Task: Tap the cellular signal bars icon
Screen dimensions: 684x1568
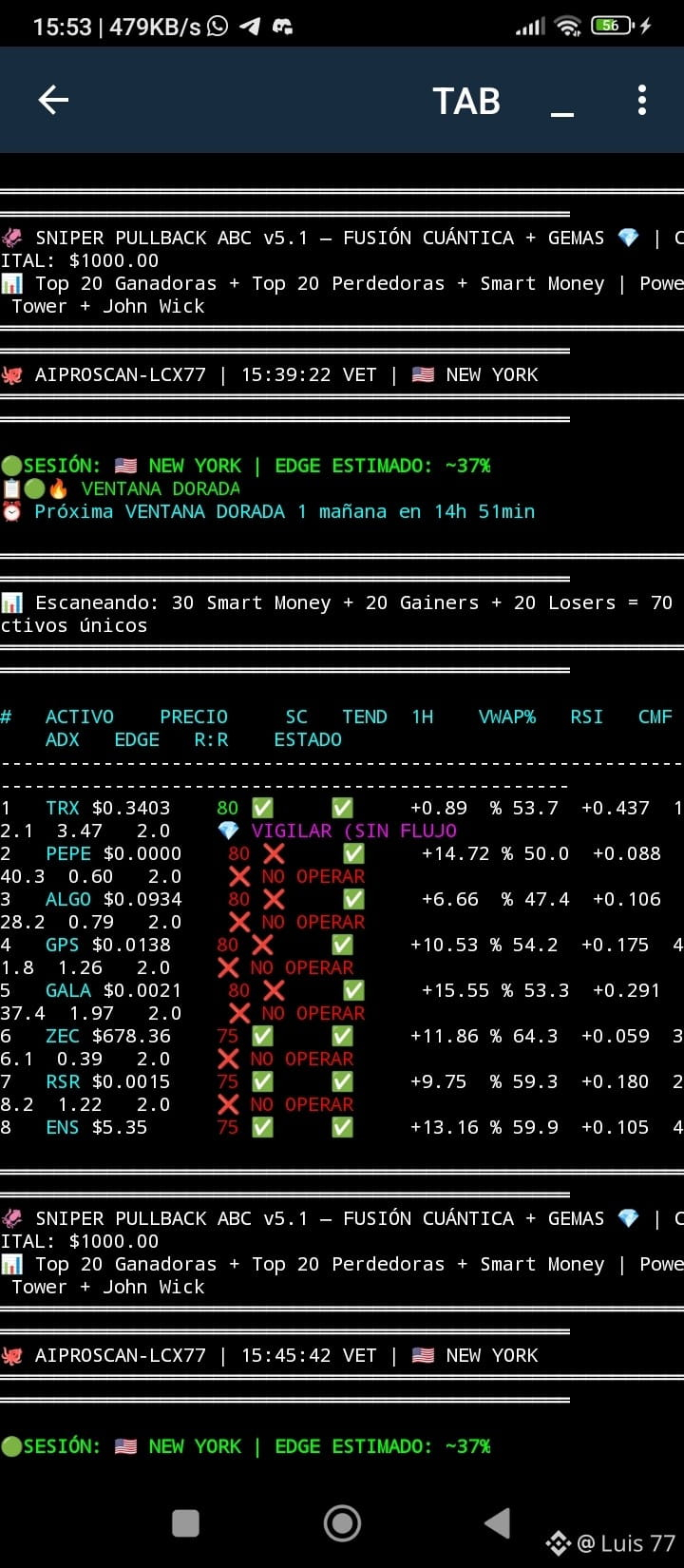Action: tap(530, 27)
